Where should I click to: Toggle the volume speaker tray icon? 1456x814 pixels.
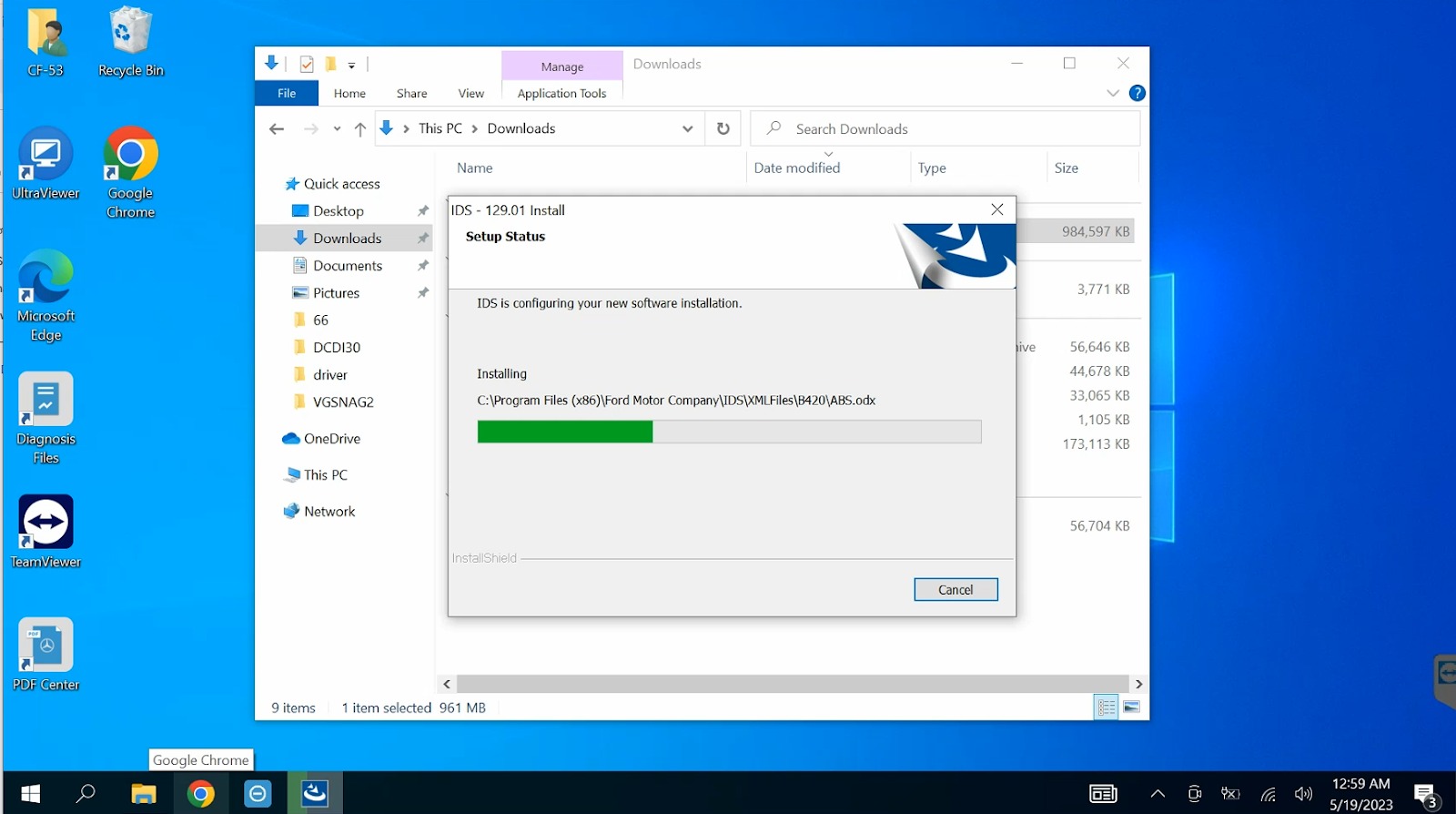[1303, 794]
